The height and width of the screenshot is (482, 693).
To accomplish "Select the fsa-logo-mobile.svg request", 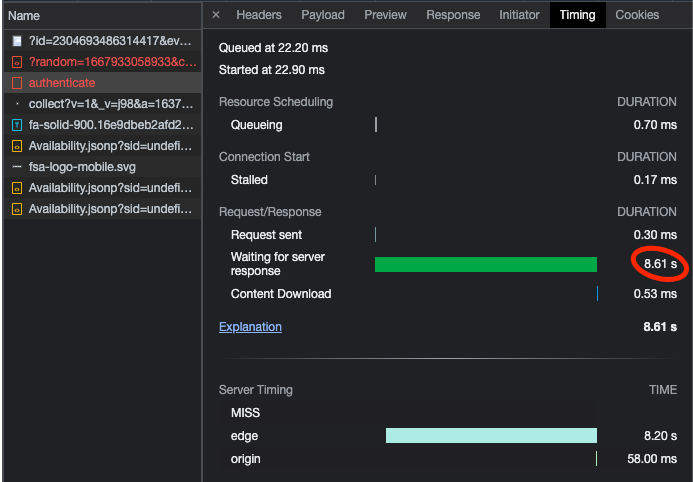I will pos(102,167).
